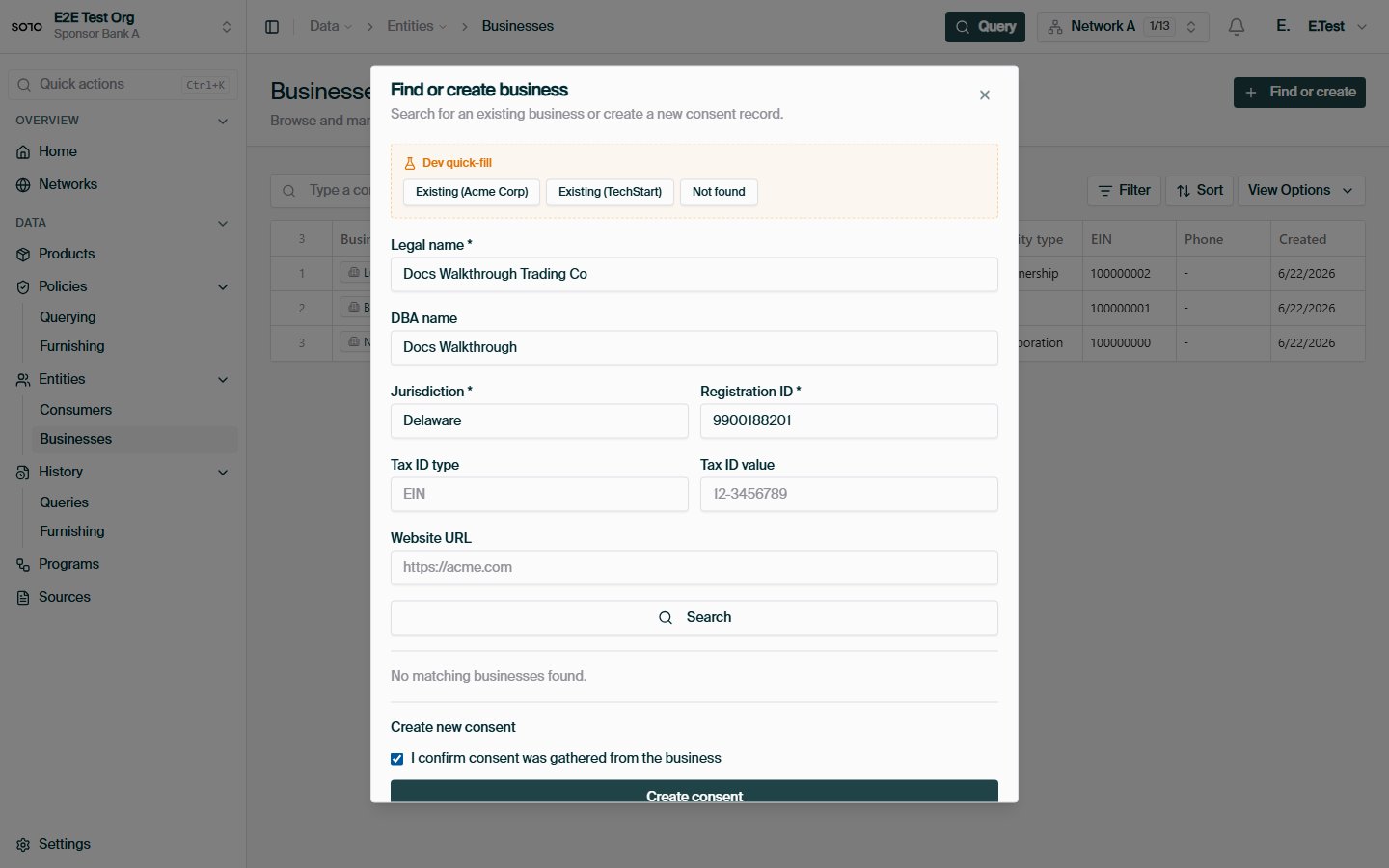
Task: Click the Dev quick-fill flask icon
Action: (x=410, y=163)
